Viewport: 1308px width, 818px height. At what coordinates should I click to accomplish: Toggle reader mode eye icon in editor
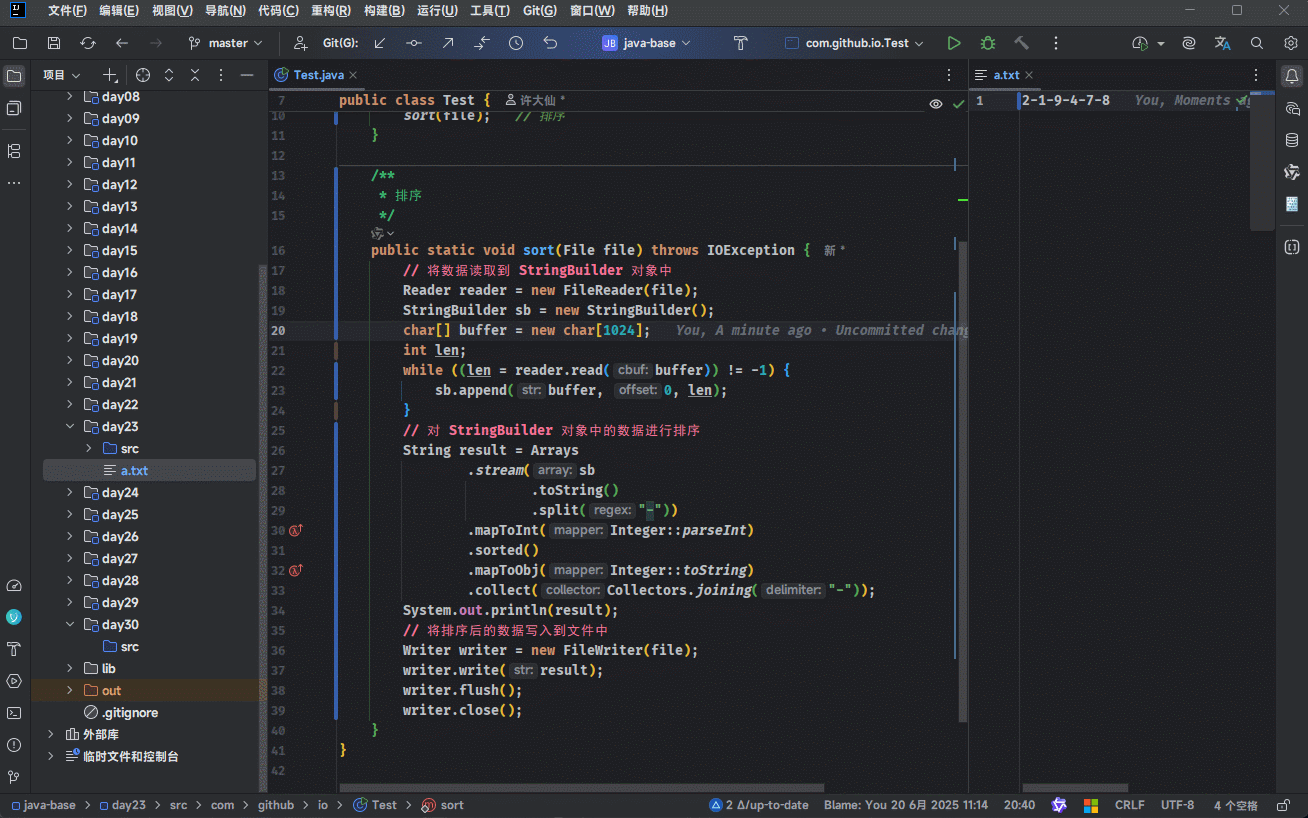tap(936, 103)
